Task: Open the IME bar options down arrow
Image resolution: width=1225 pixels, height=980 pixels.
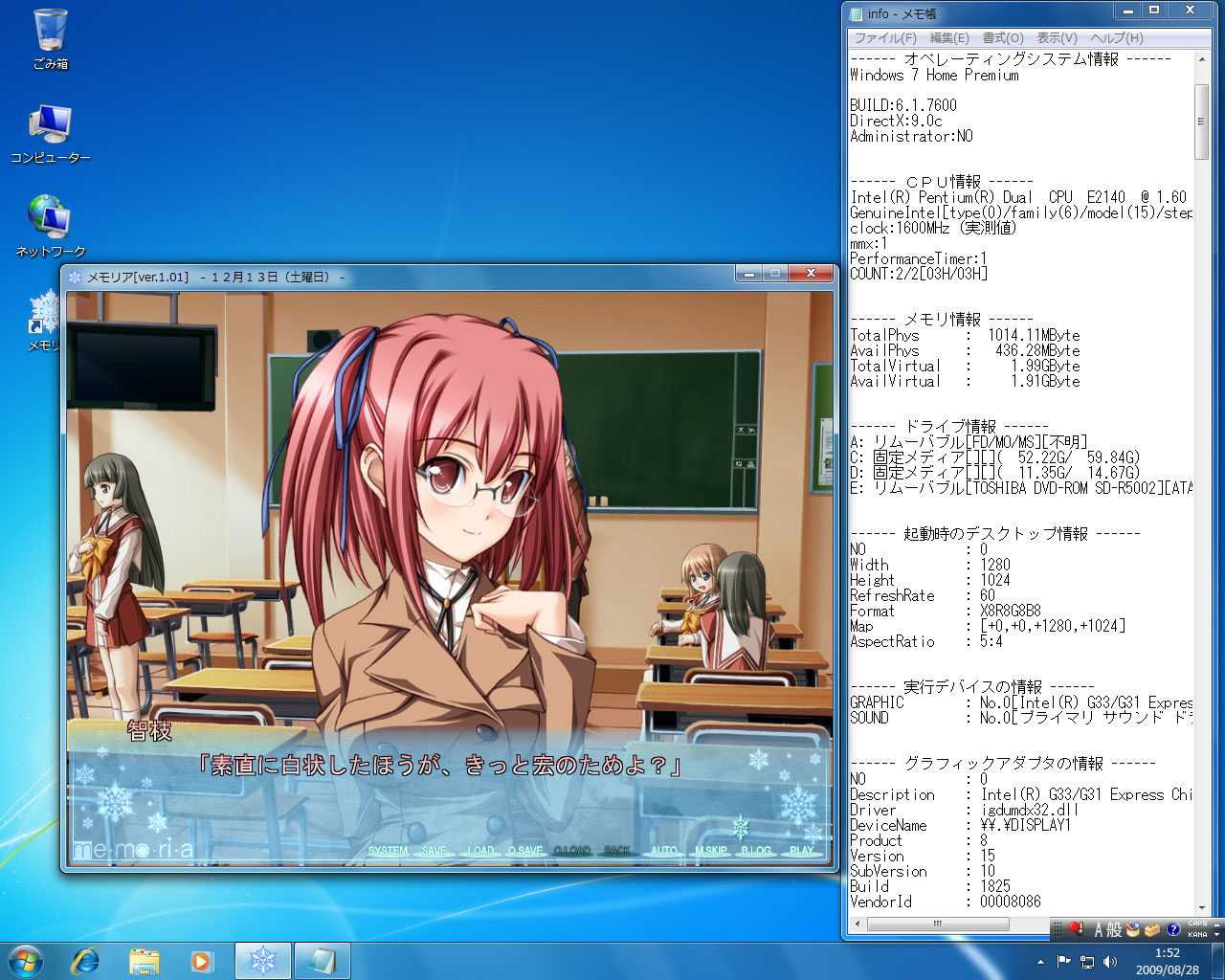Action: [x=1217, y=934]
